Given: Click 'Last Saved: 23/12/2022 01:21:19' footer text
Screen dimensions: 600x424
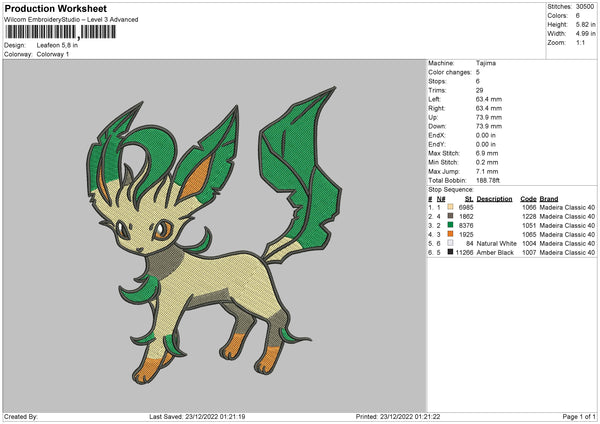Looking at the screenshot, I should 197,417.
